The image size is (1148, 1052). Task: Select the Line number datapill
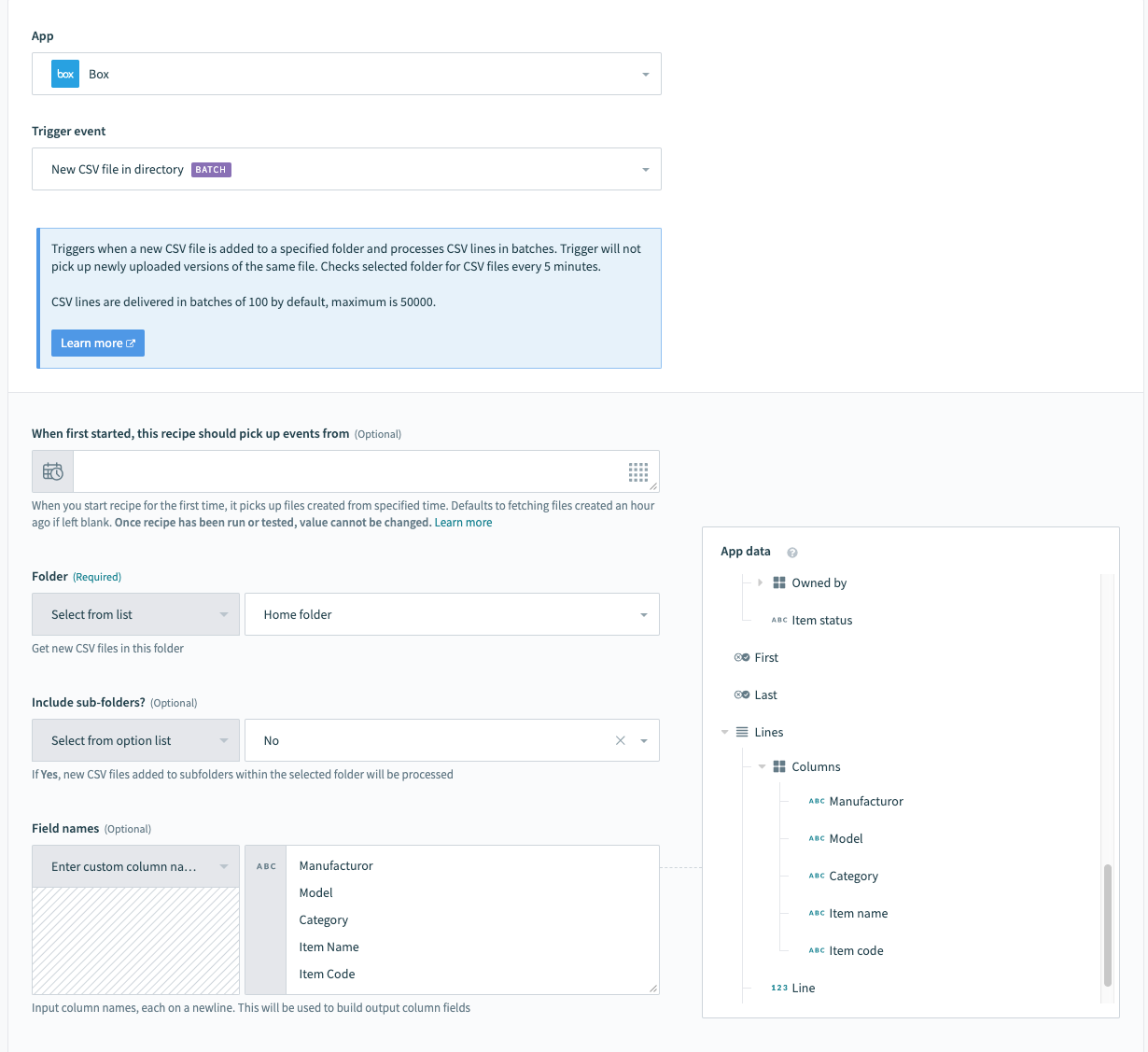point(802,988)
